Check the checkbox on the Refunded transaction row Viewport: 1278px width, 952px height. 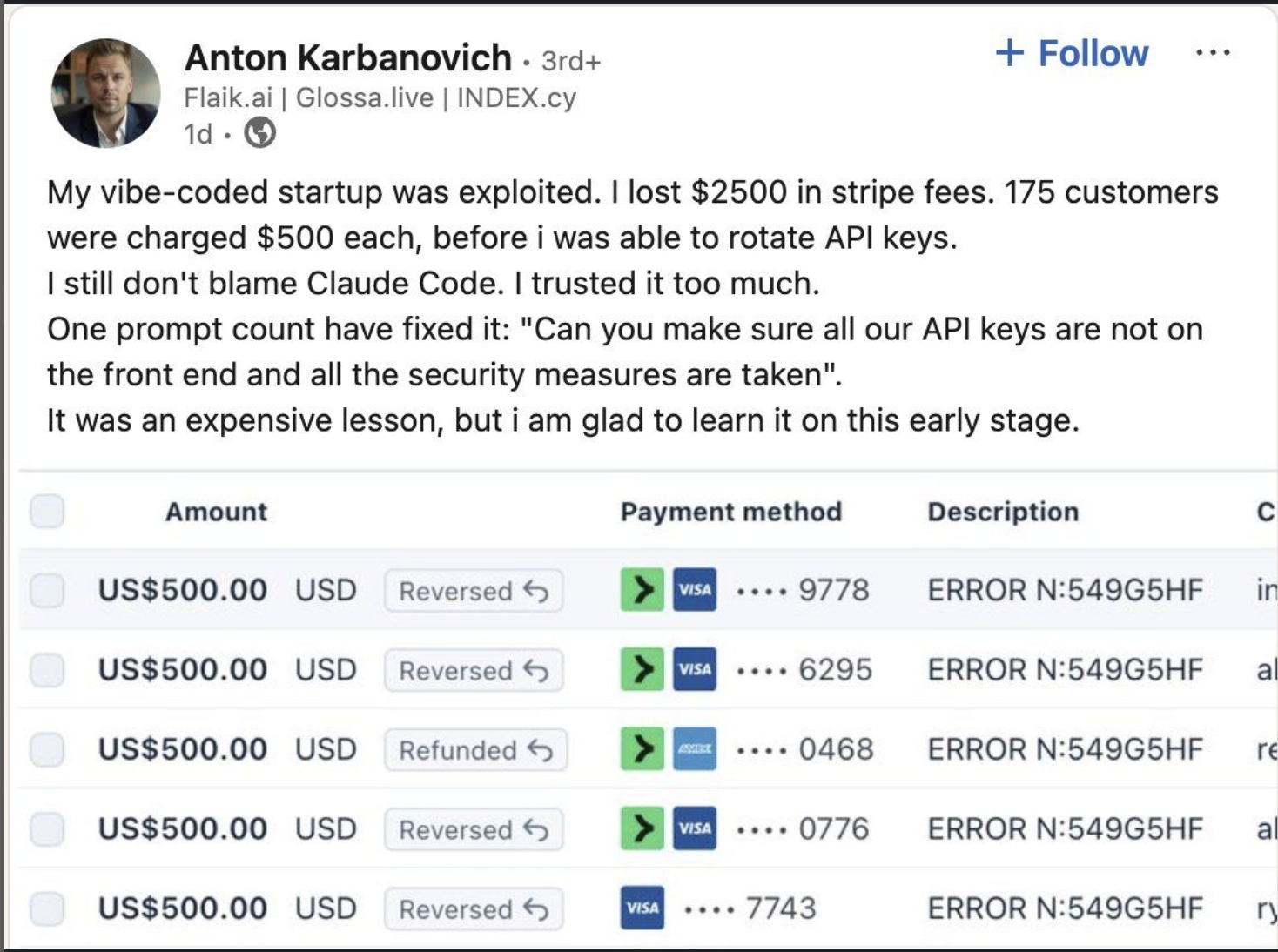pos(46,749)
